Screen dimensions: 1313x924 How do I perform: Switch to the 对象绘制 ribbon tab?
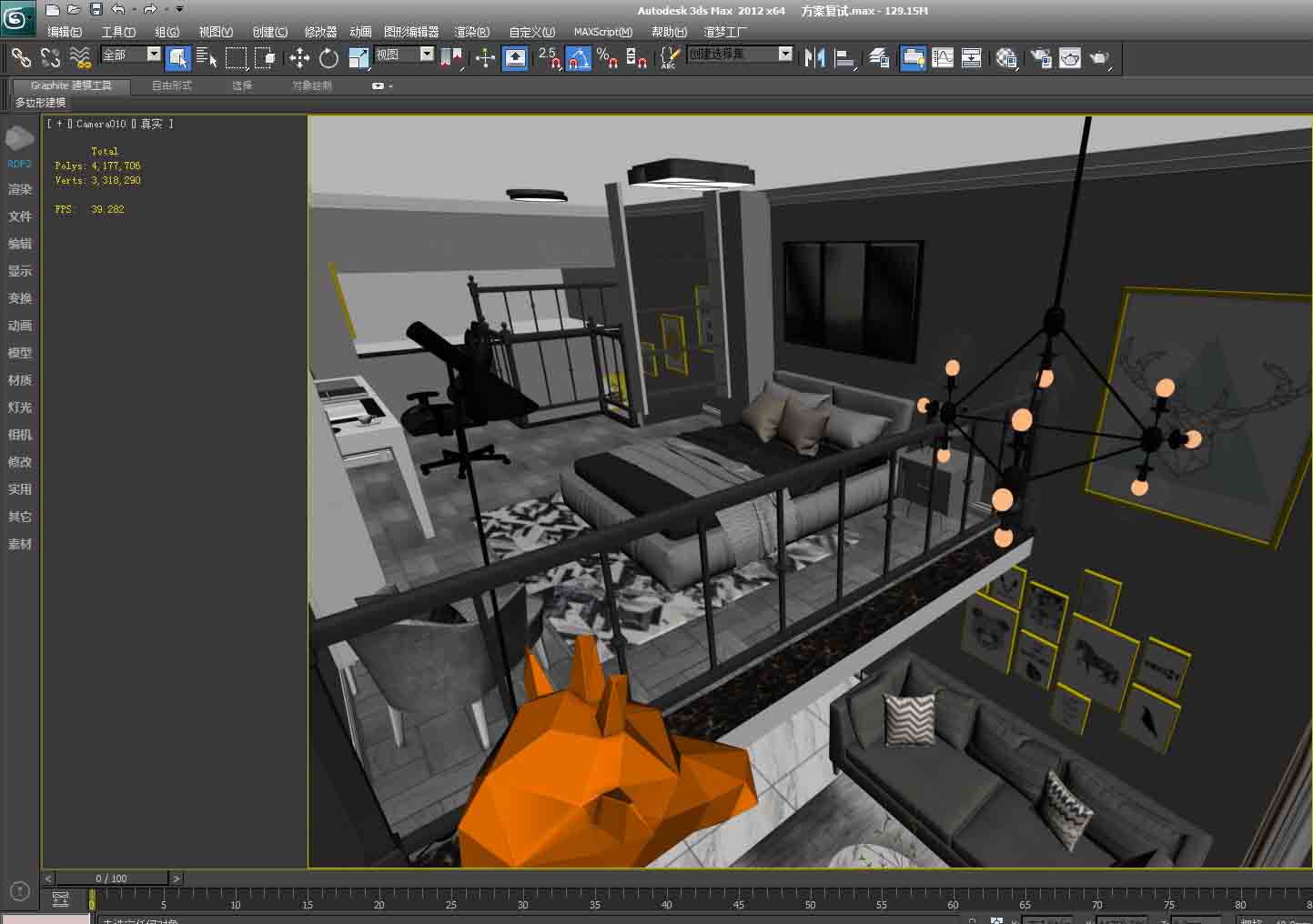click(312, 86)
